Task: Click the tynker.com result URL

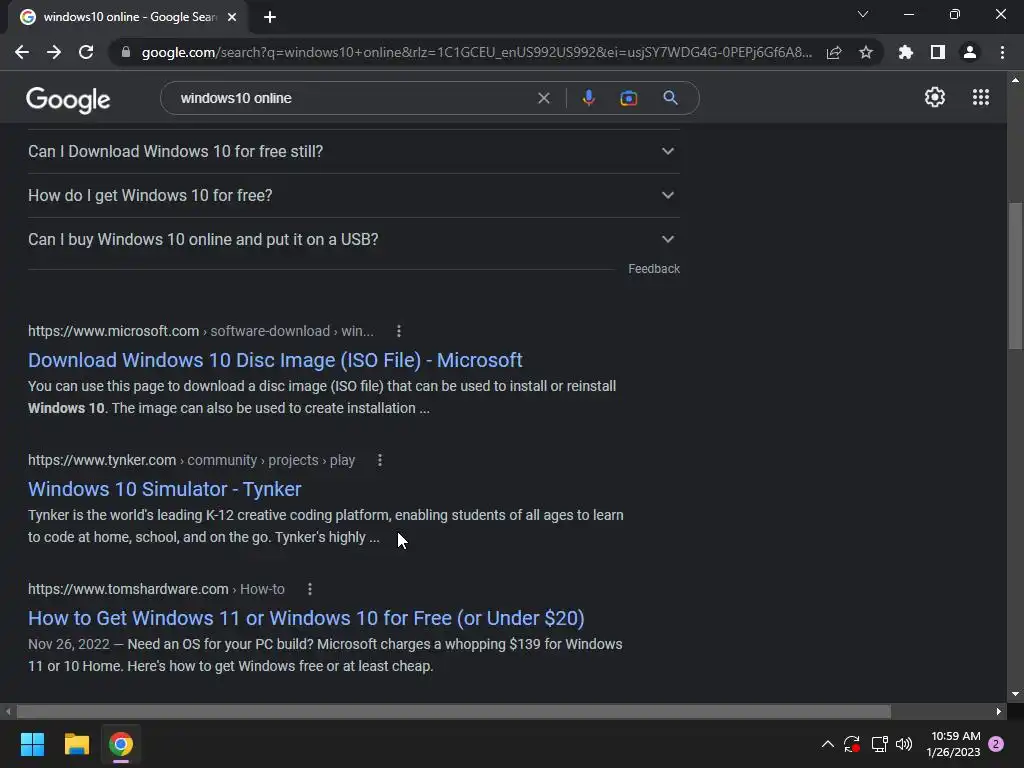Action: pyautogui.click(x=191, y=460)
